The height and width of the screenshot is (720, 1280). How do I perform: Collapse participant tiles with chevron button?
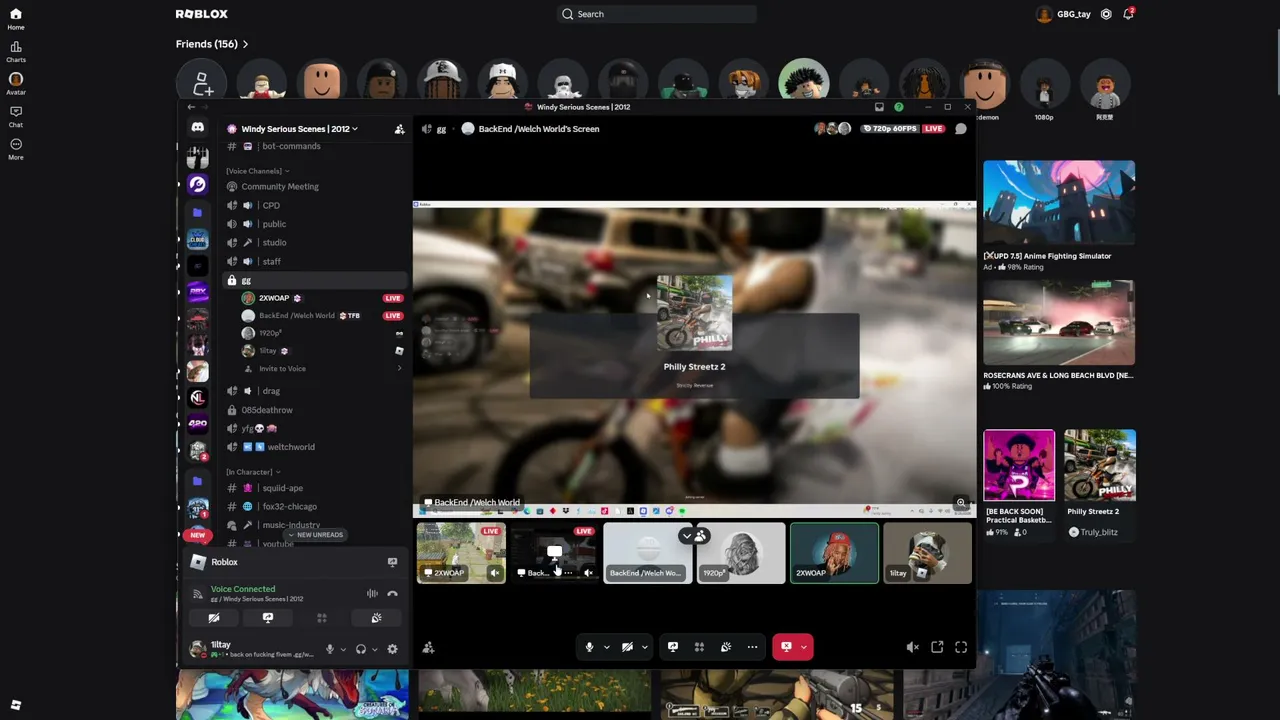coord(687,537)
